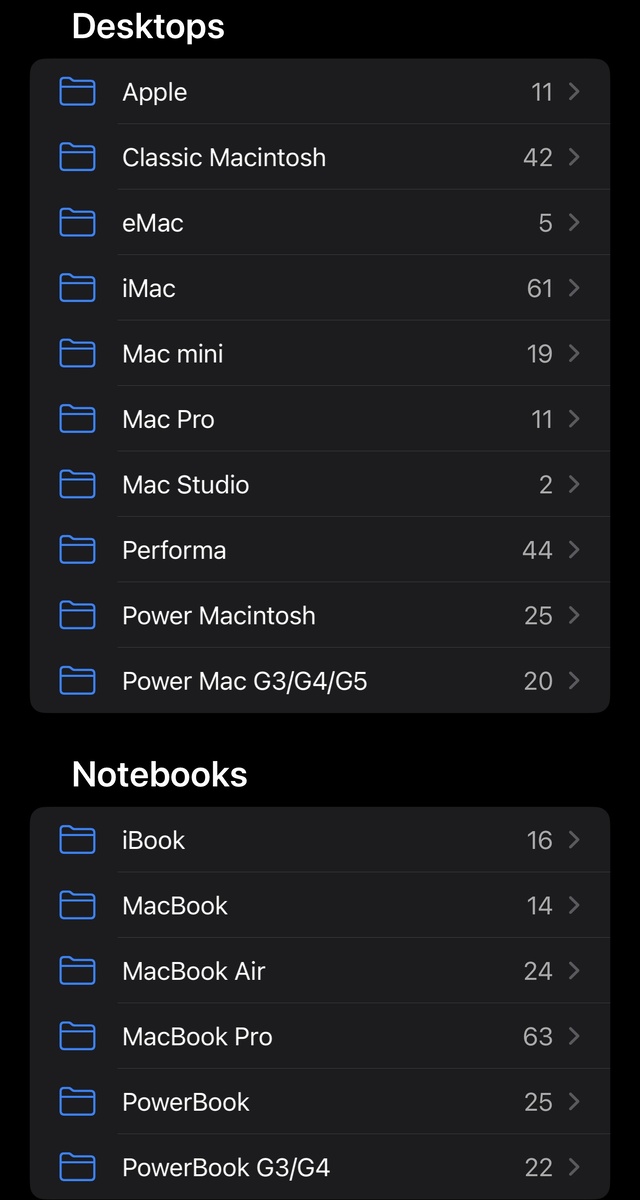
Task: Tap the Desktops section header
Action: coord(148,27)
